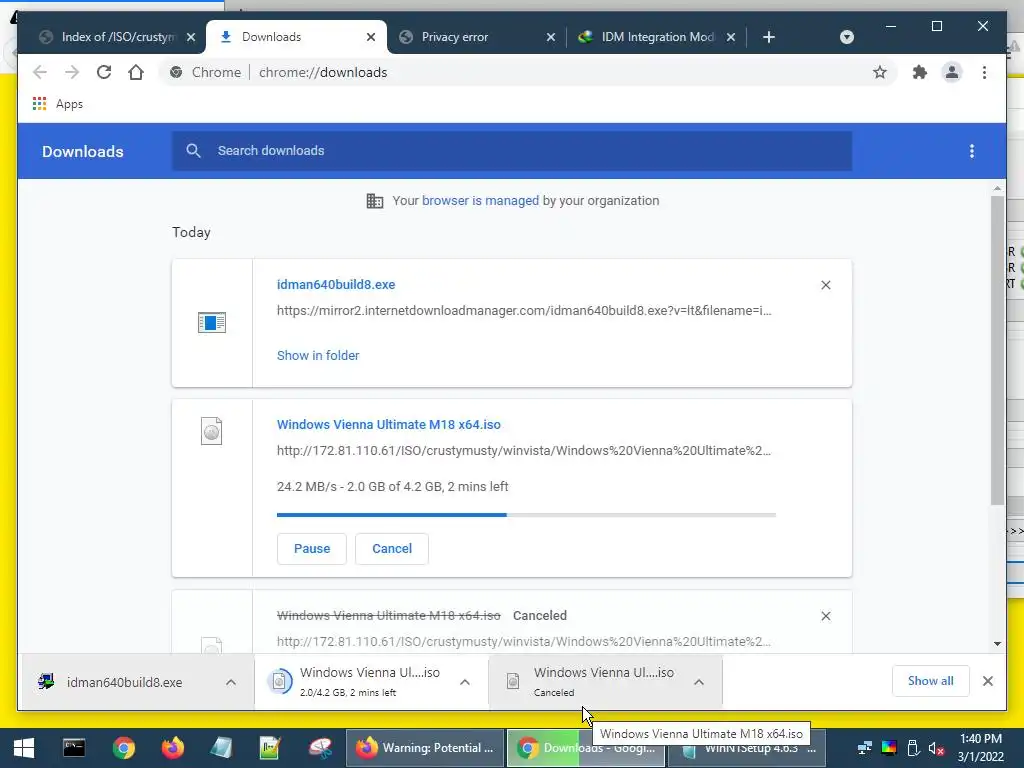
Task: Click the downloading Windows Vienna shelf item
Action: [x=358, y=682]
